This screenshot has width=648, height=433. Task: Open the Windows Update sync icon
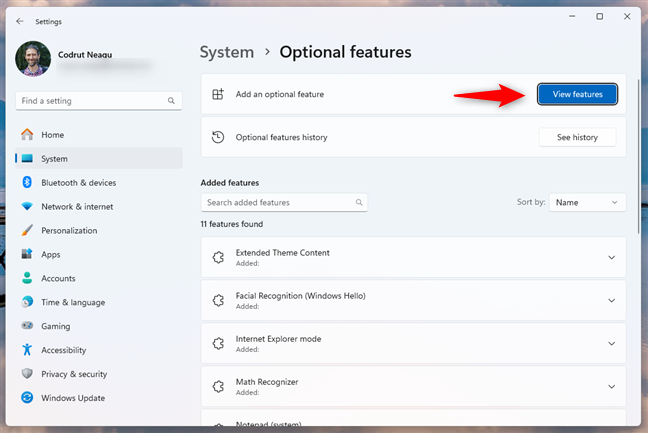27,397
